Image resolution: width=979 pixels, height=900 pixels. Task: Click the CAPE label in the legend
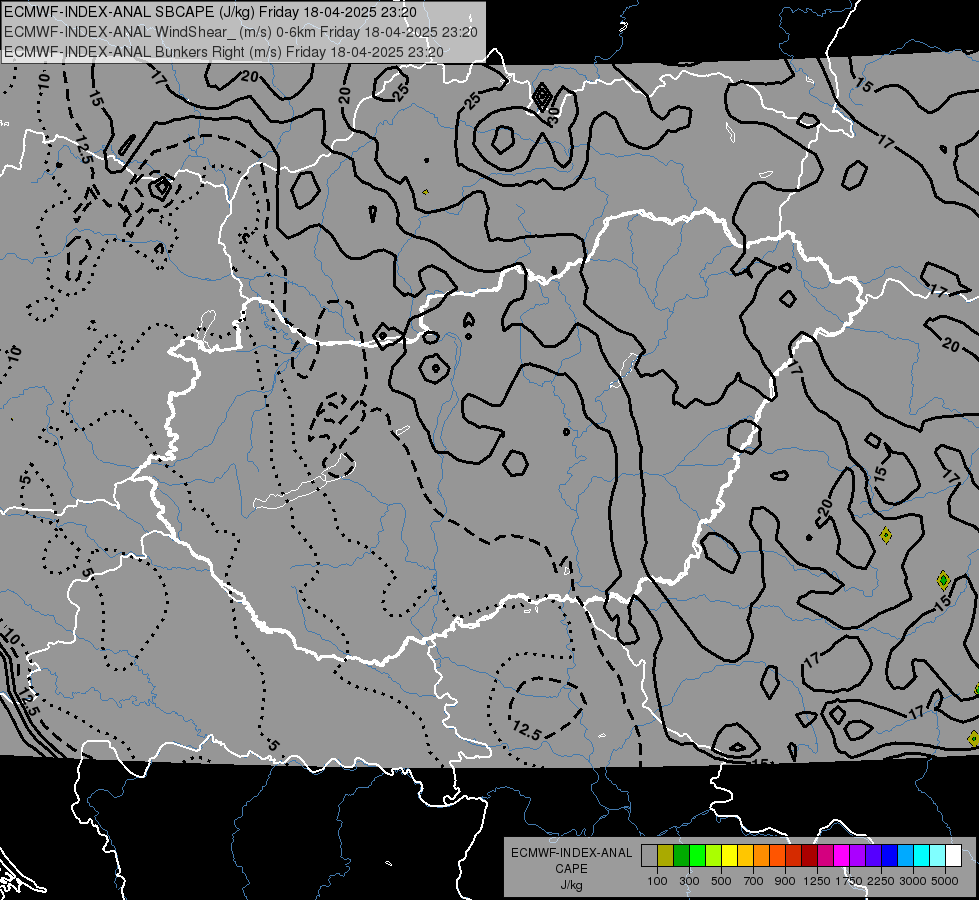pos(571,869)
